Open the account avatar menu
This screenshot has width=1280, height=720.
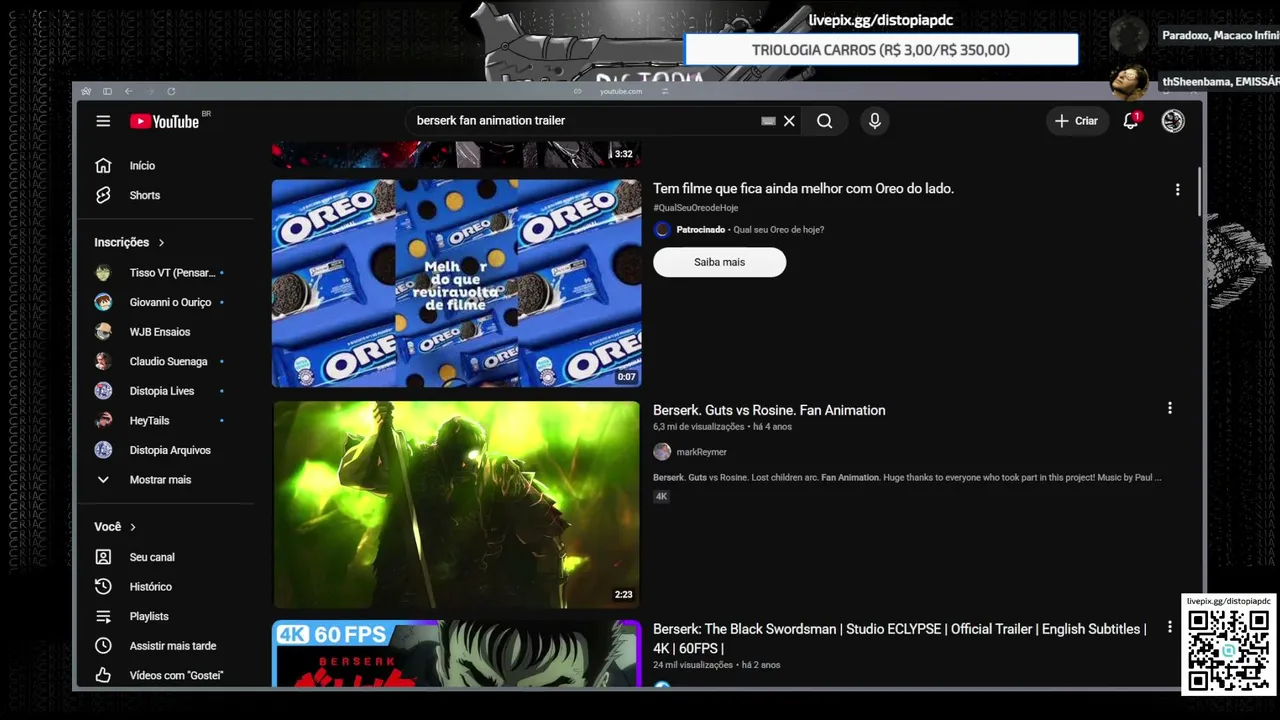coord(1173,121)
